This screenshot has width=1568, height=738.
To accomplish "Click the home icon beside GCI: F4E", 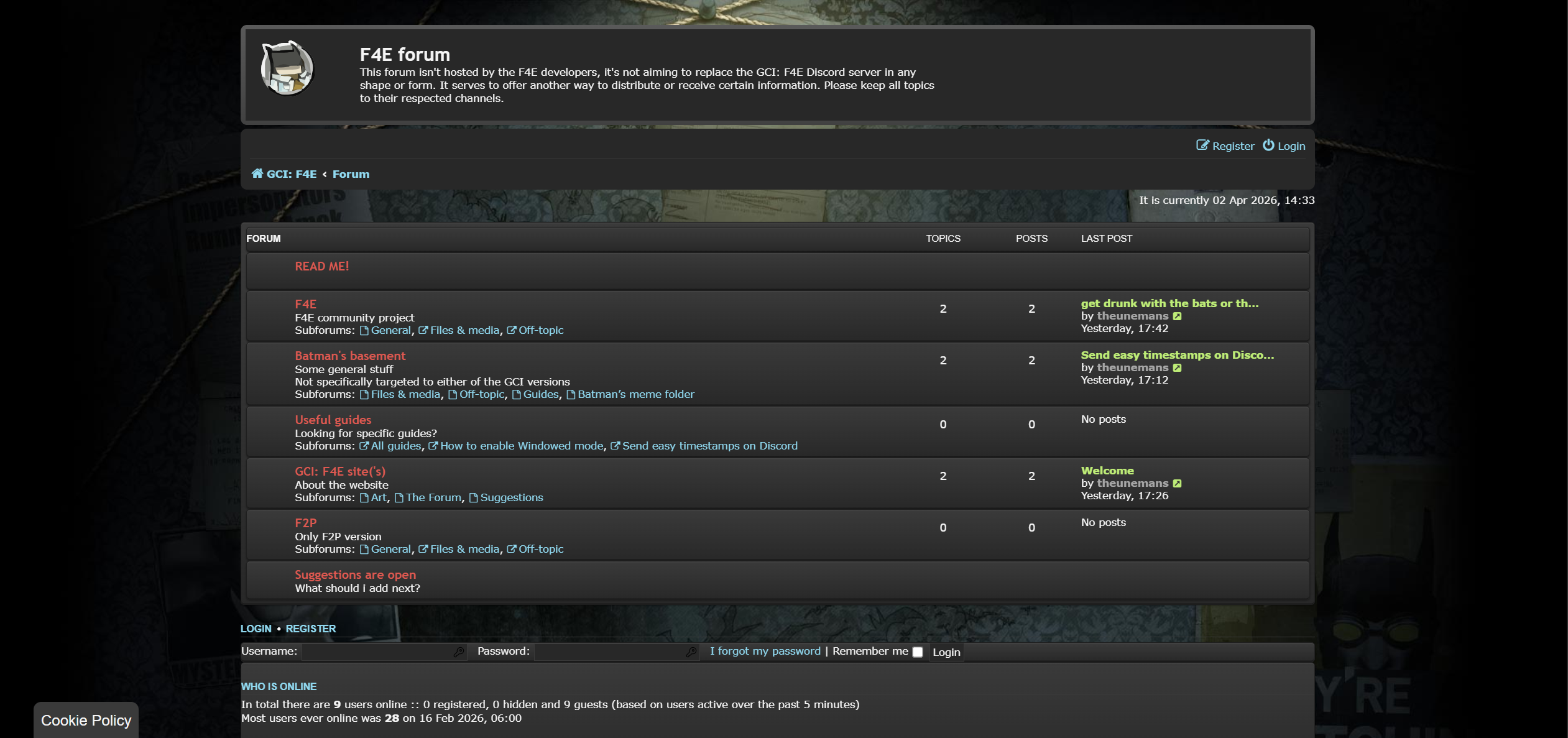I will 257,173.
